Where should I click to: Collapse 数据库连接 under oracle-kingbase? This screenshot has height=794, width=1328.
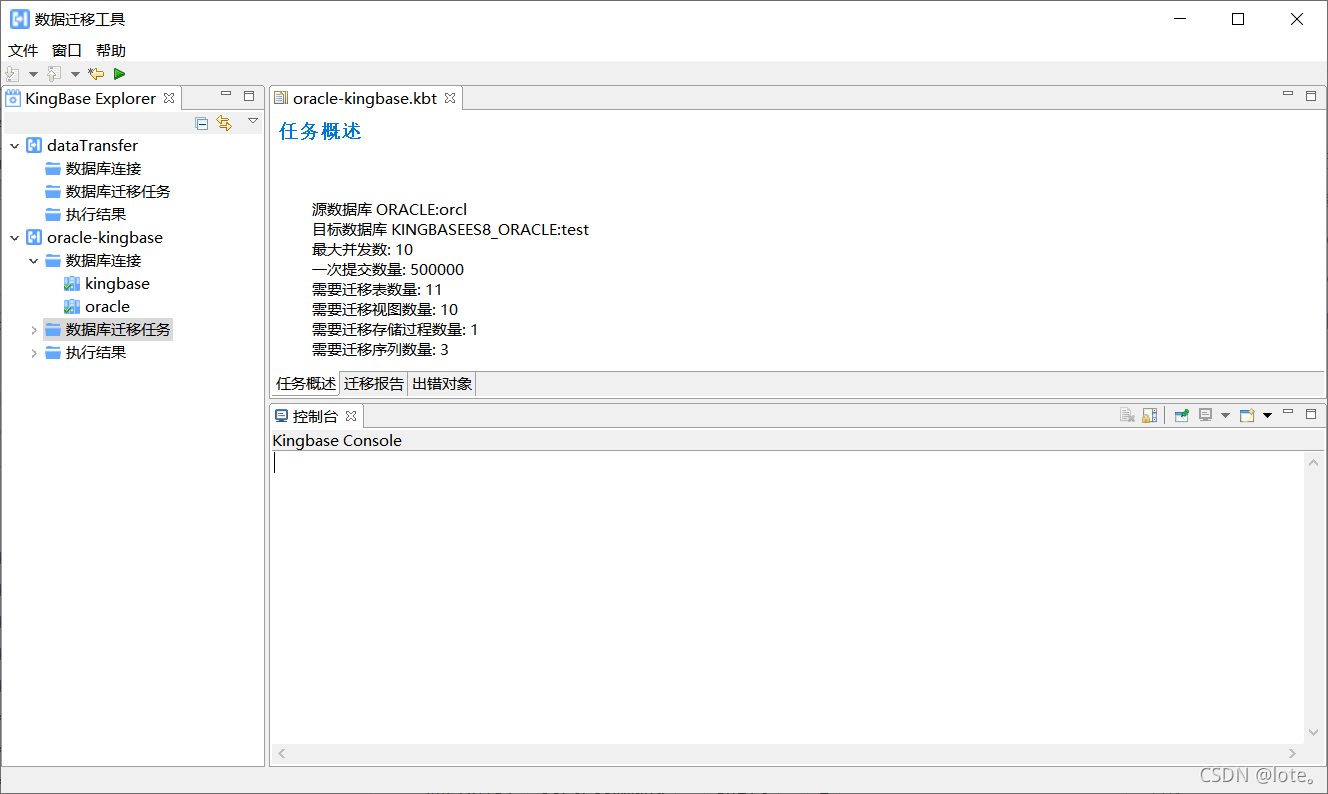click(34, 261)
